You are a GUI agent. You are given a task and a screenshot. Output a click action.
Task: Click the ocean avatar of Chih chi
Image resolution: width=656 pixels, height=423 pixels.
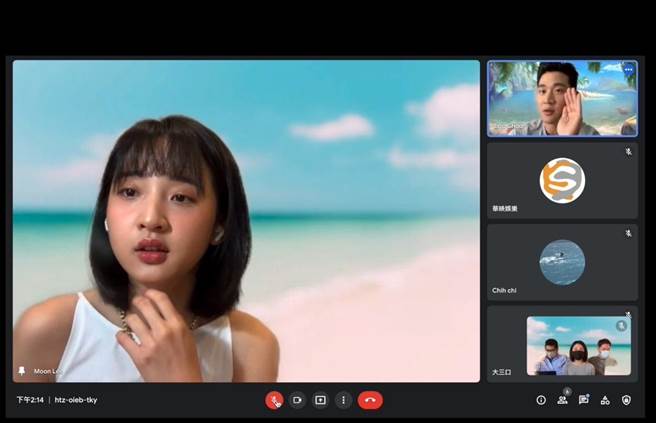pyautogui.click(x=562, y=262)
